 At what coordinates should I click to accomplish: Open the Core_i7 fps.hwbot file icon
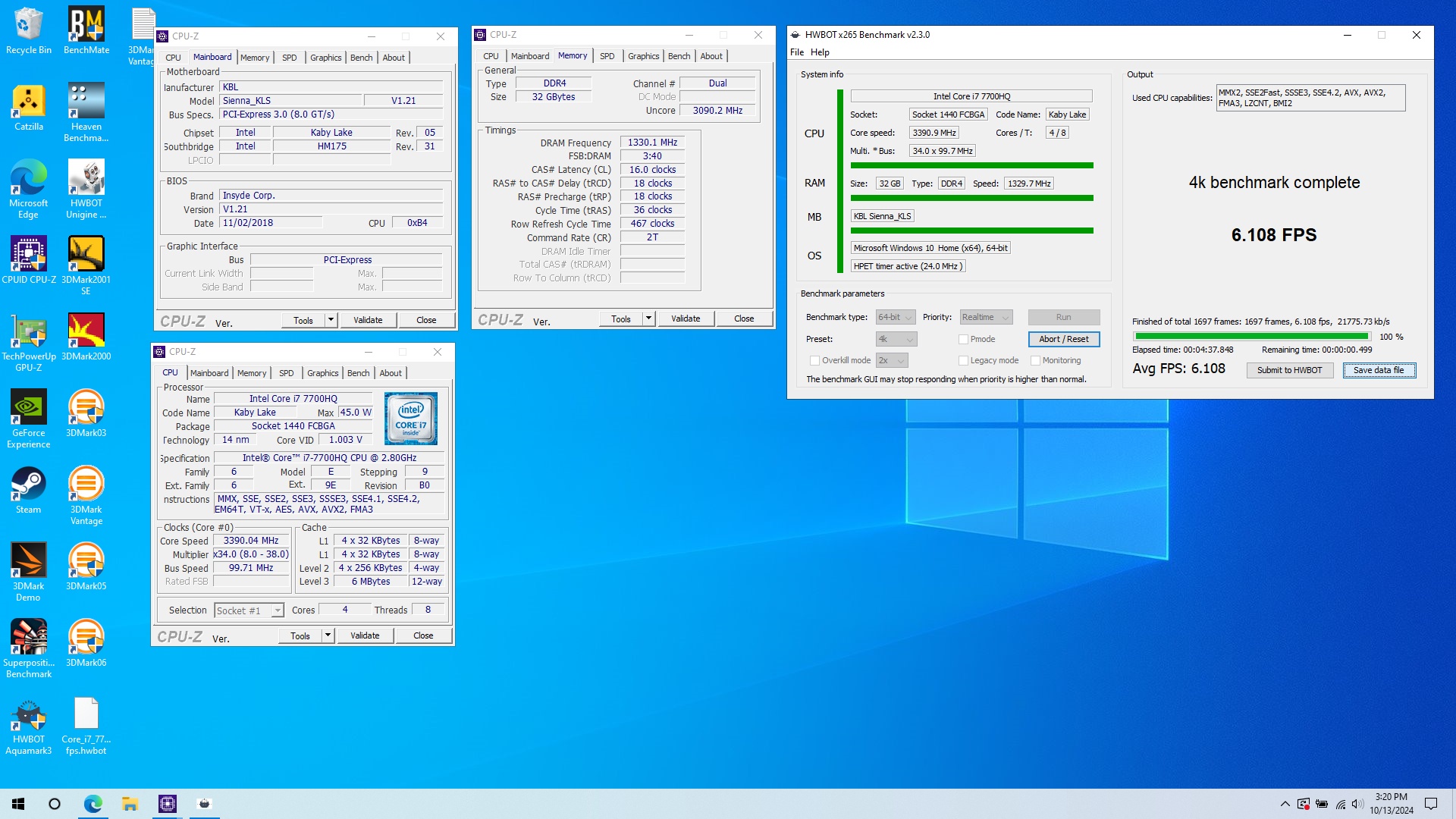(86, 726)
